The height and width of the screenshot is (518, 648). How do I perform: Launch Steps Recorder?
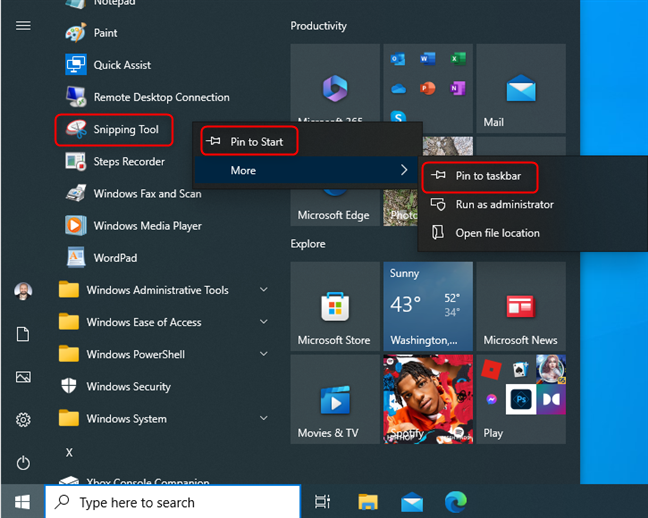click(x=128, y=162)
